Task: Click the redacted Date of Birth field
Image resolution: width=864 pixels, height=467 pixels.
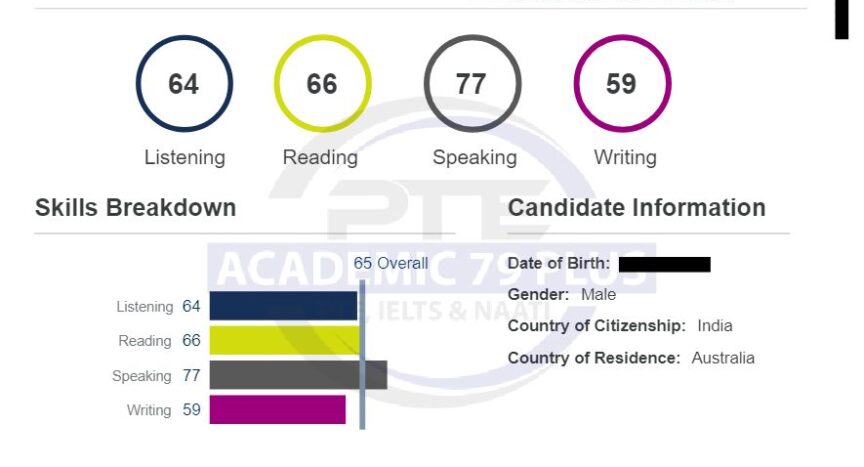Action: (x=665, y=264)
